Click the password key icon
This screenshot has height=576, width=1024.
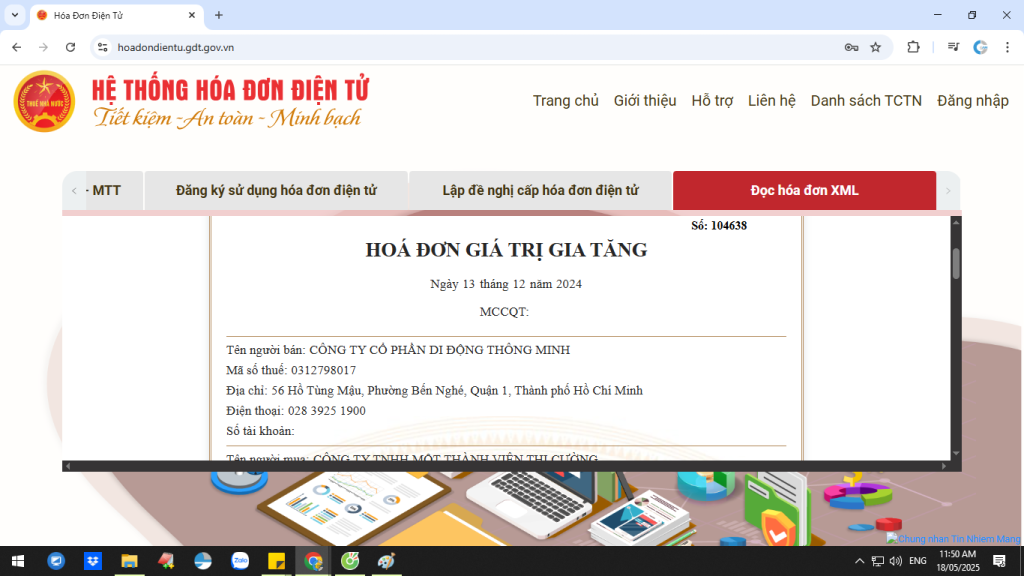pyautogui.click(x=851, y=47)
